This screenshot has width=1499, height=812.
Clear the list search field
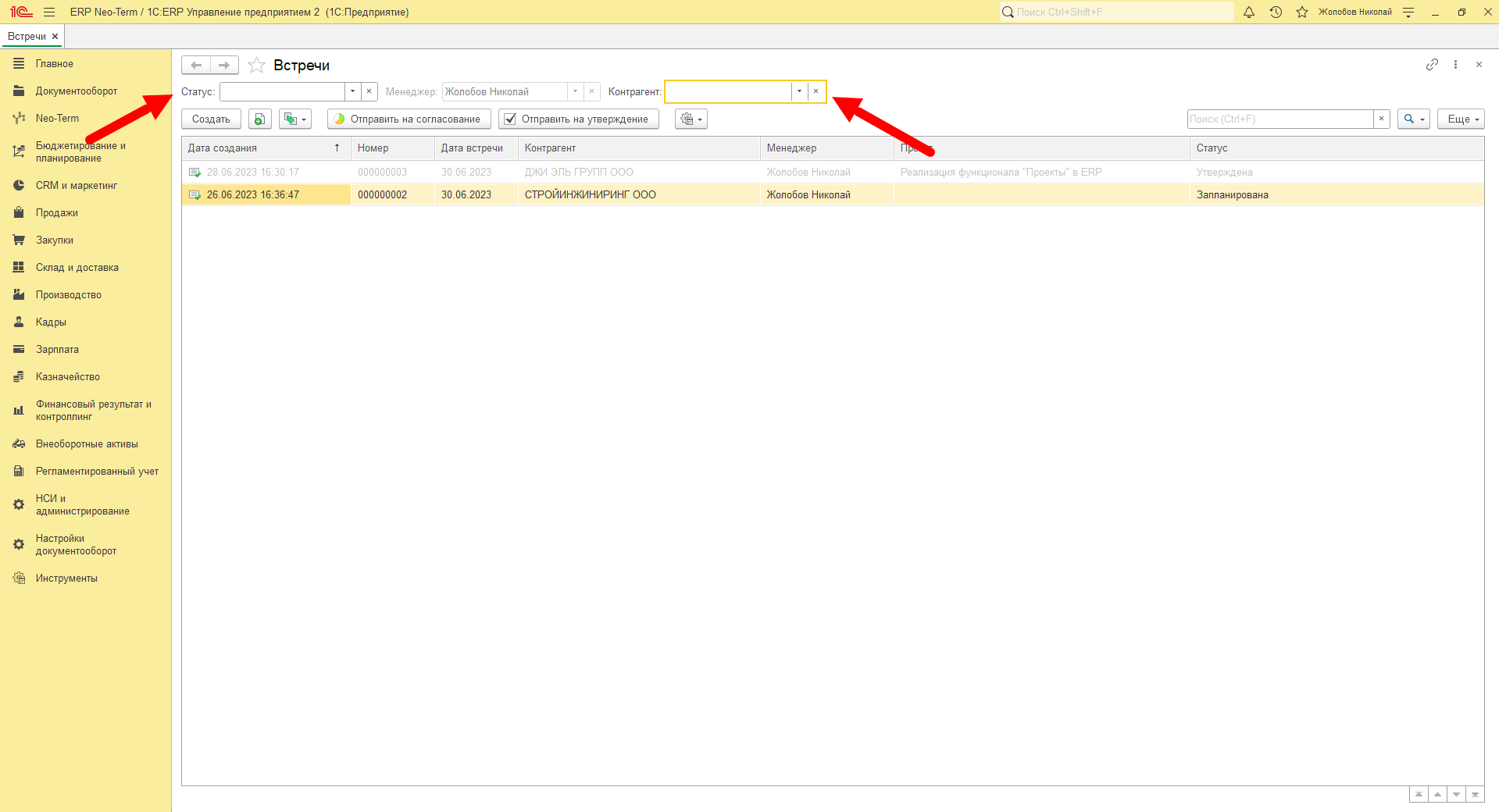1381,119
